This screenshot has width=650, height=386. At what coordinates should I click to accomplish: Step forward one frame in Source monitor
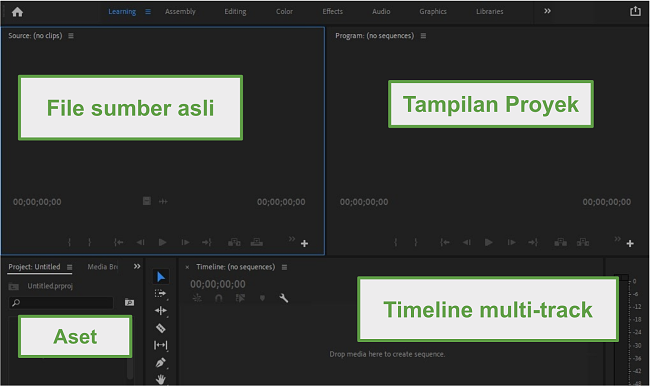tap(185, 242)
